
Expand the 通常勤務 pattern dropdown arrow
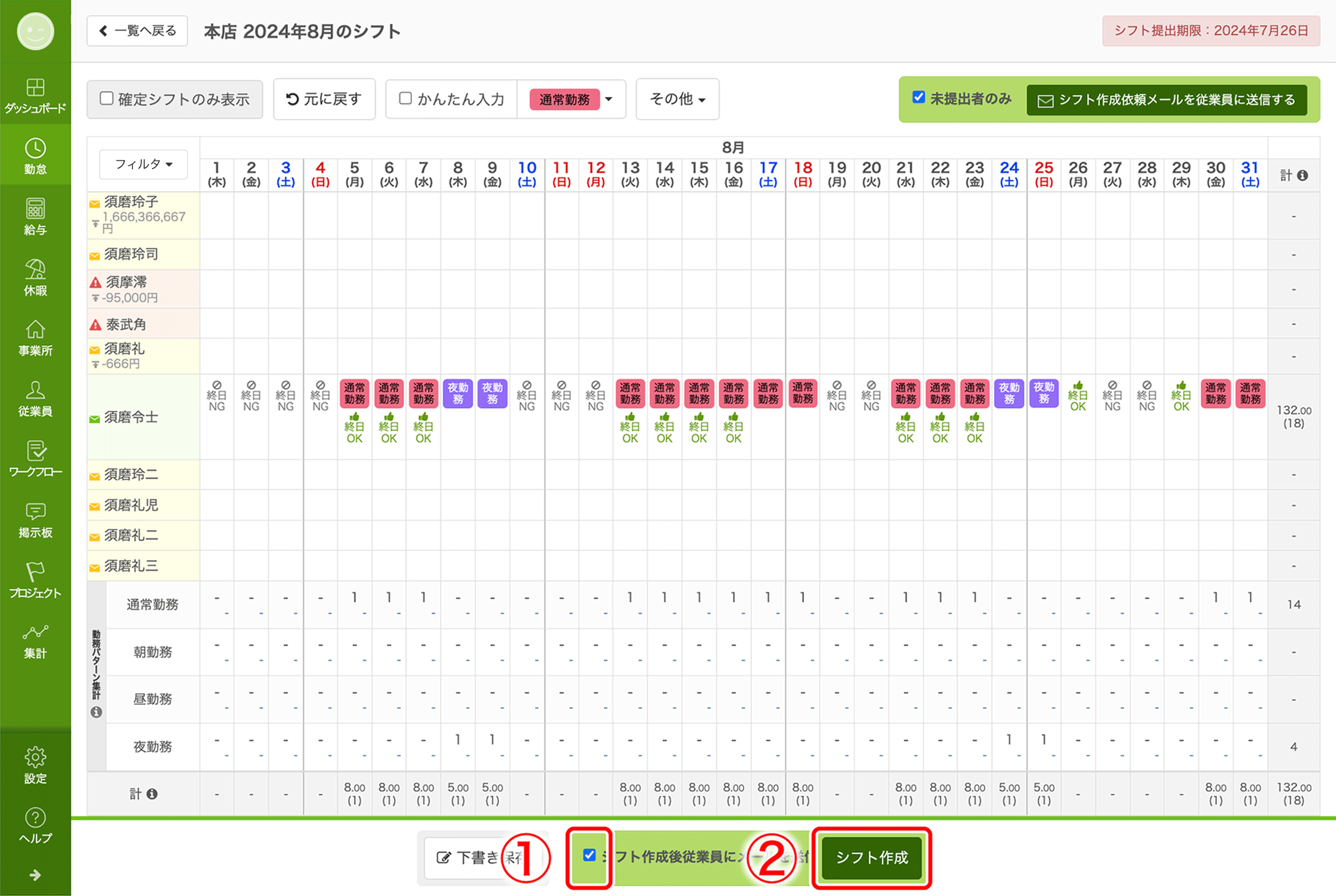pyautogui.click(x=609, y=99)
